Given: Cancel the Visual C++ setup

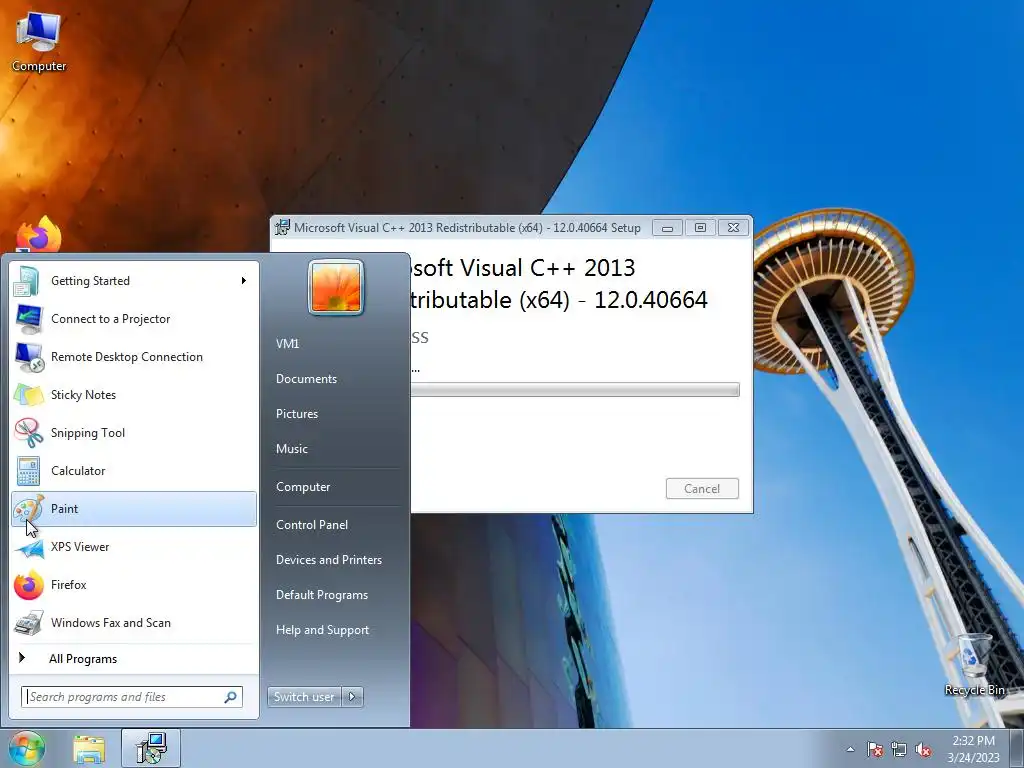Looking at the screenshot, I should point(702,488).
